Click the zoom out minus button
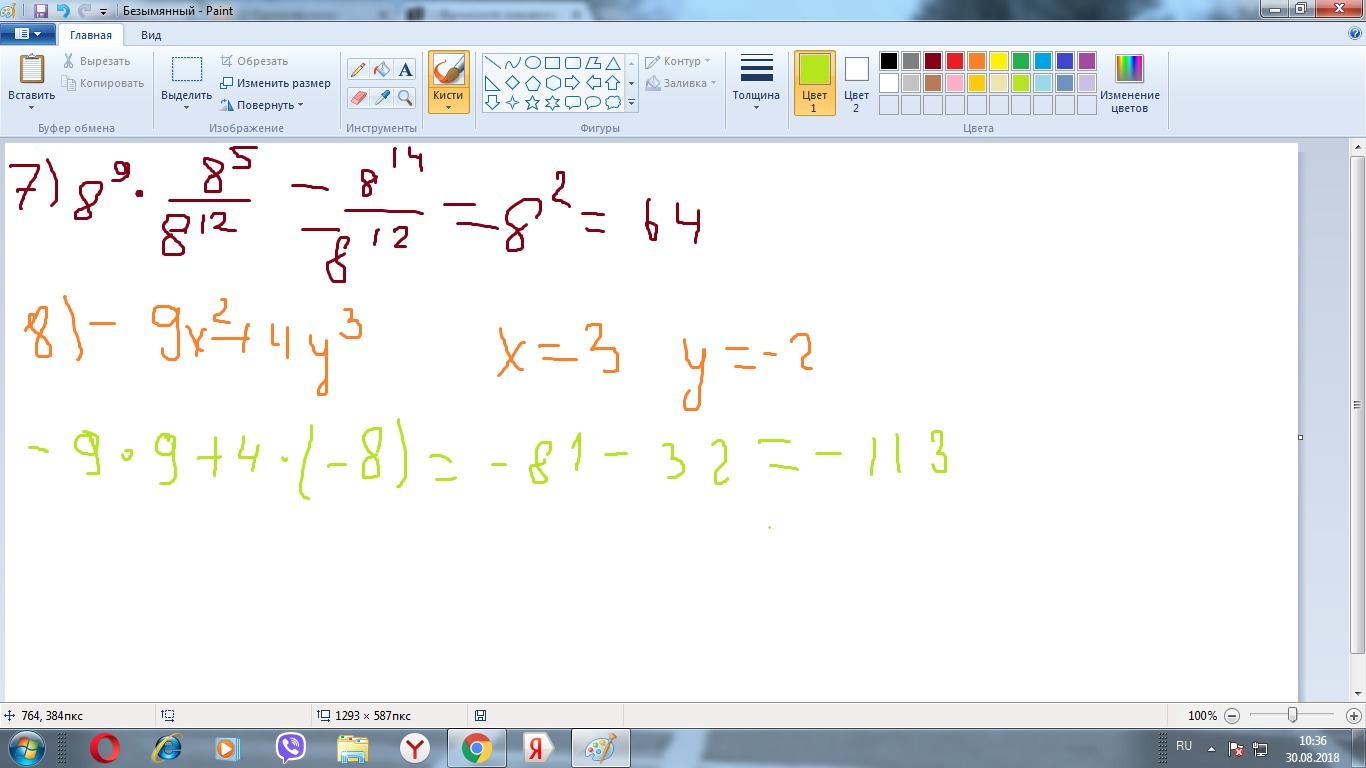This screenshot has width=1366, height=768. tap(1232, 716)
